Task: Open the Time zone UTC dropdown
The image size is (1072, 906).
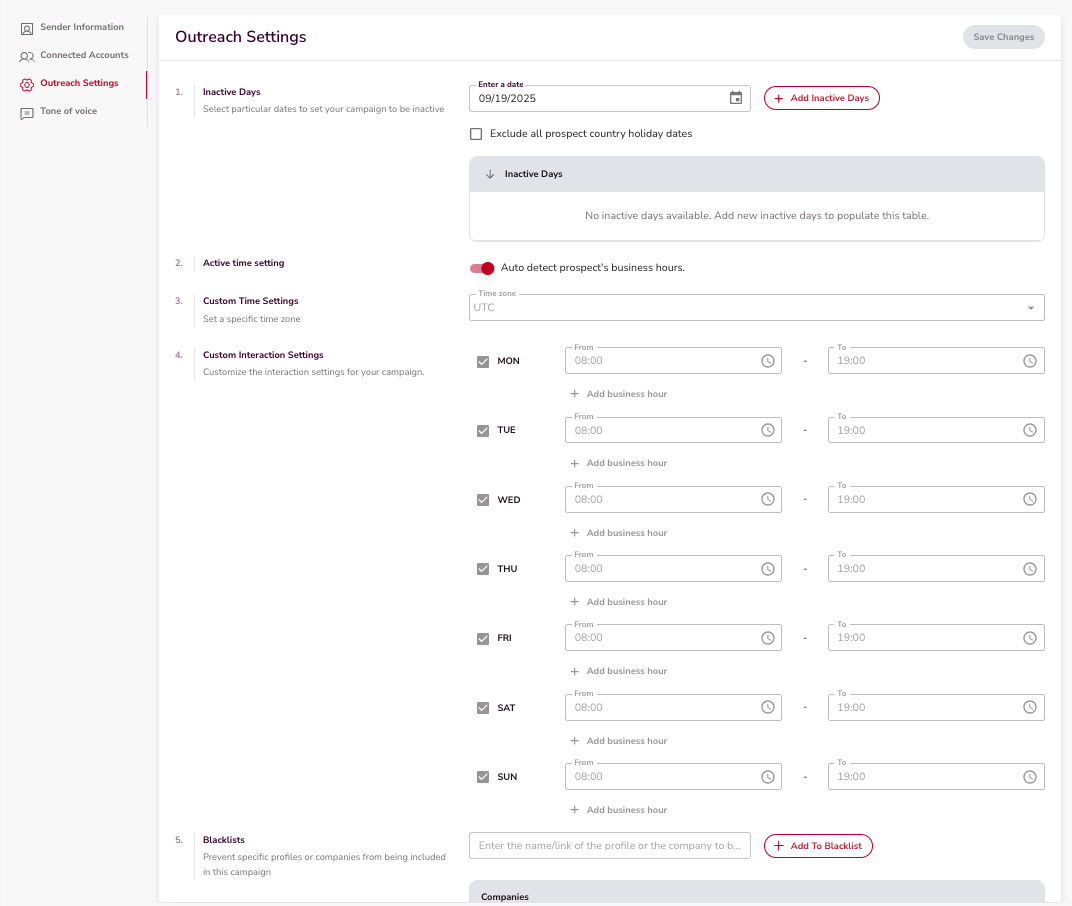Action: [x=756, y=308]
